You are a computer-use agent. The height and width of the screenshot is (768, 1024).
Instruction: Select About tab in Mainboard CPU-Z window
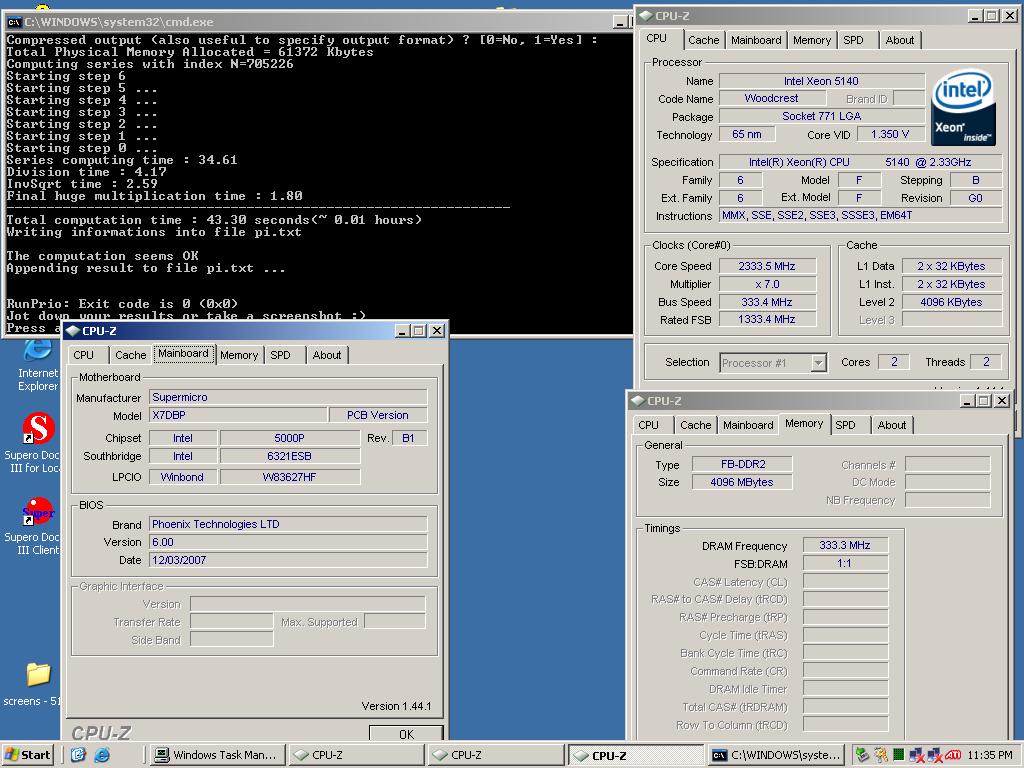tap(327, 355)
